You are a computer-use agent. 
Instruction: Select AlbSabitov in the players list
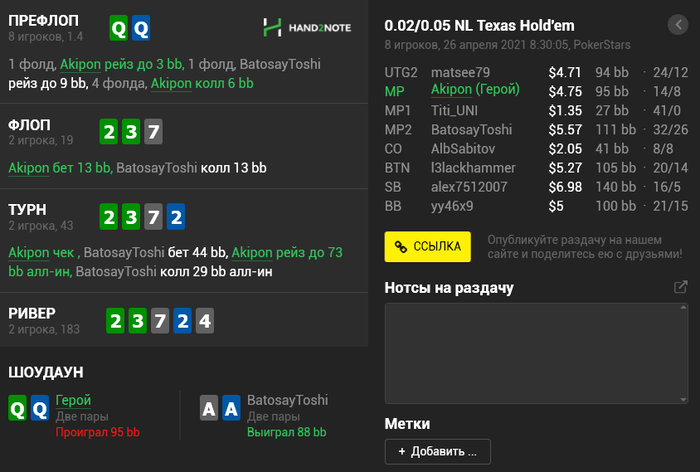tap(463, 149)
